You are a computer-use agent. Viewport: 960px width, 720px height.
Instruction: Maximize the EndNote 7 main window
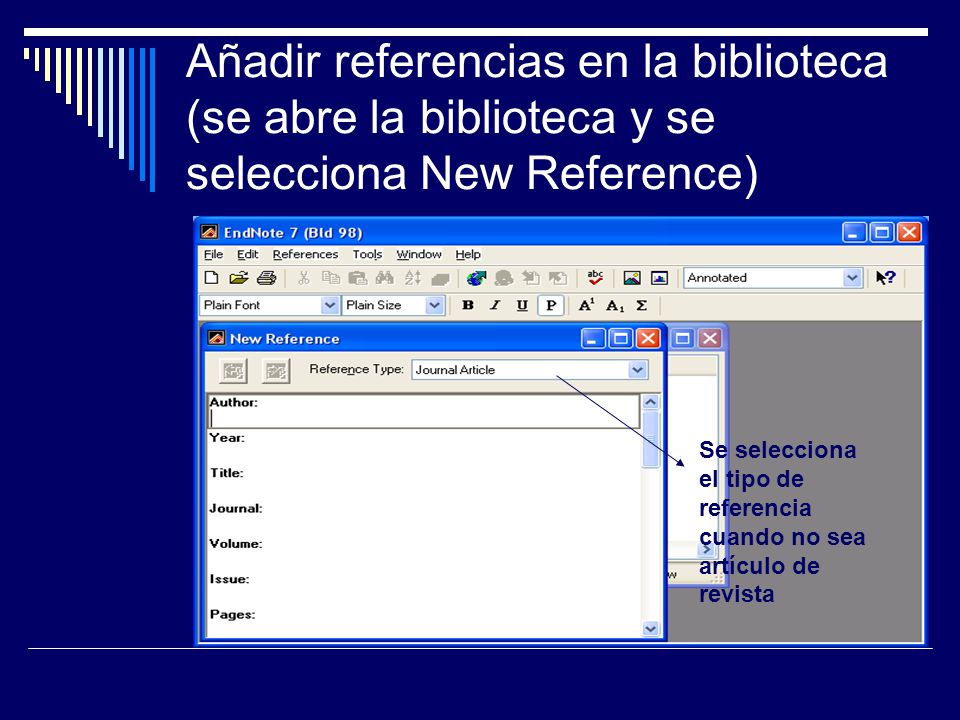pos(882,233)
